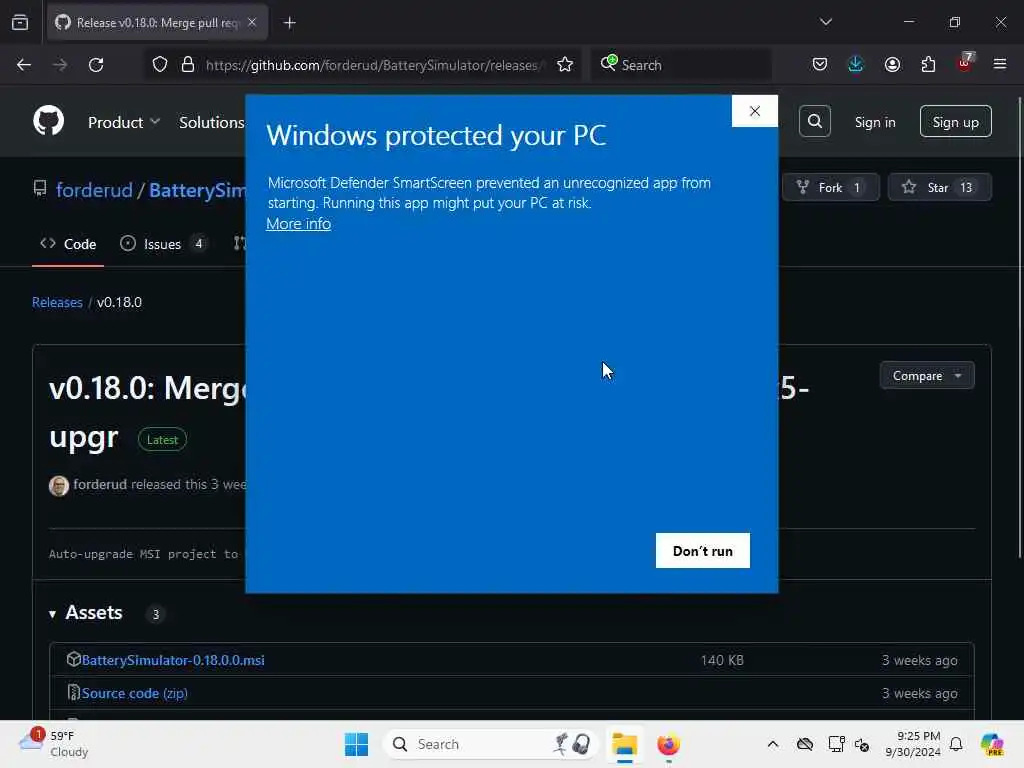Open a new browser tab
This screenshot has height=768, width=1024.
point(290,23)
